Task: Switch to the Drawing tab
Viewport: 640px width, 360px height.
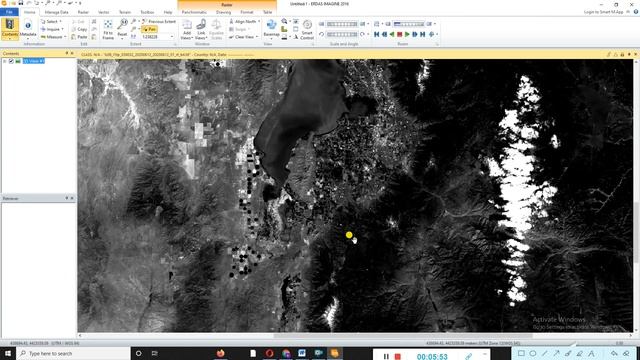Action: pyautogui.click(x=223, y=12)
